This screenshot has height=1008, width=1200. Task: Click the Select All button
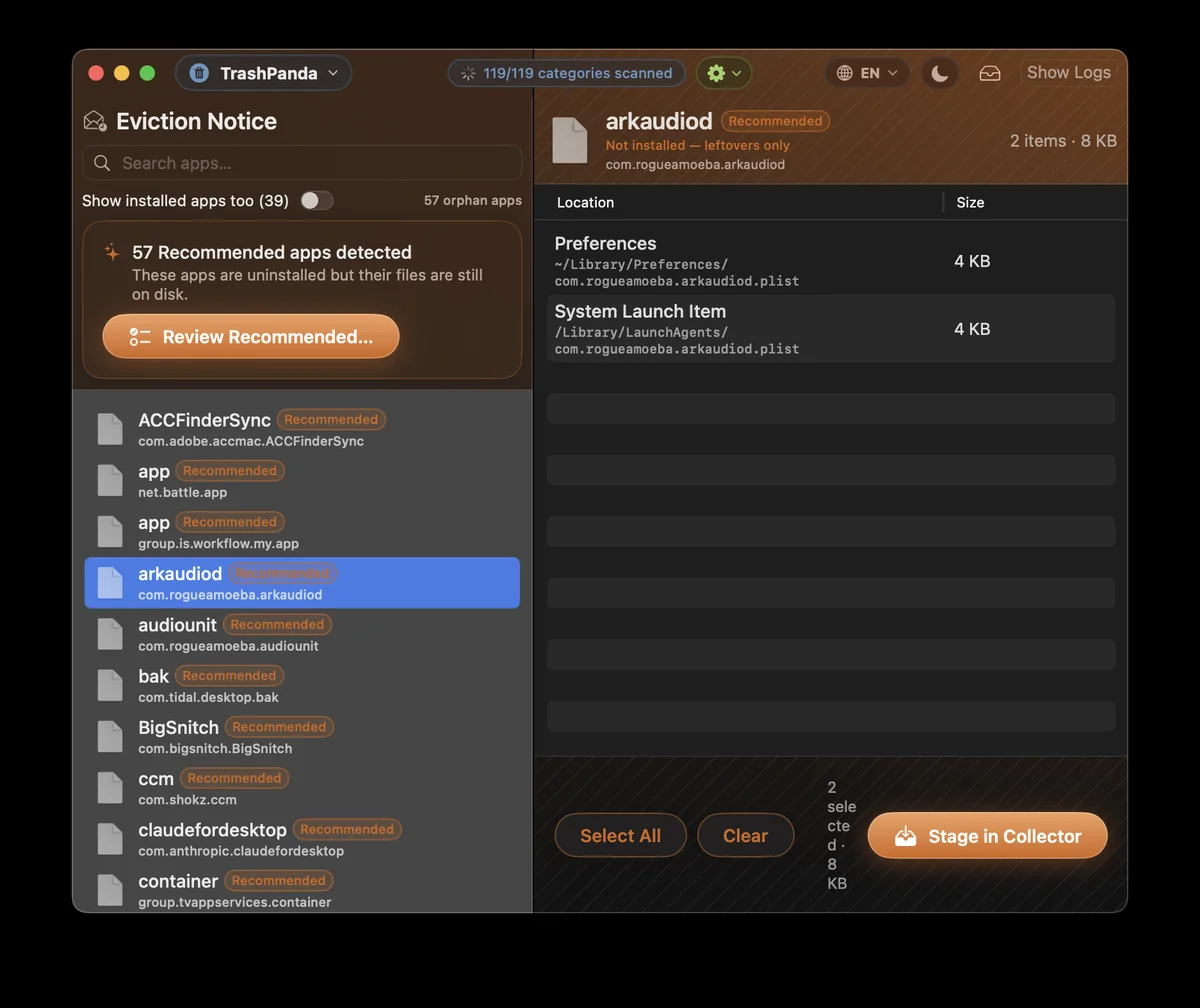tap(620, 836)
